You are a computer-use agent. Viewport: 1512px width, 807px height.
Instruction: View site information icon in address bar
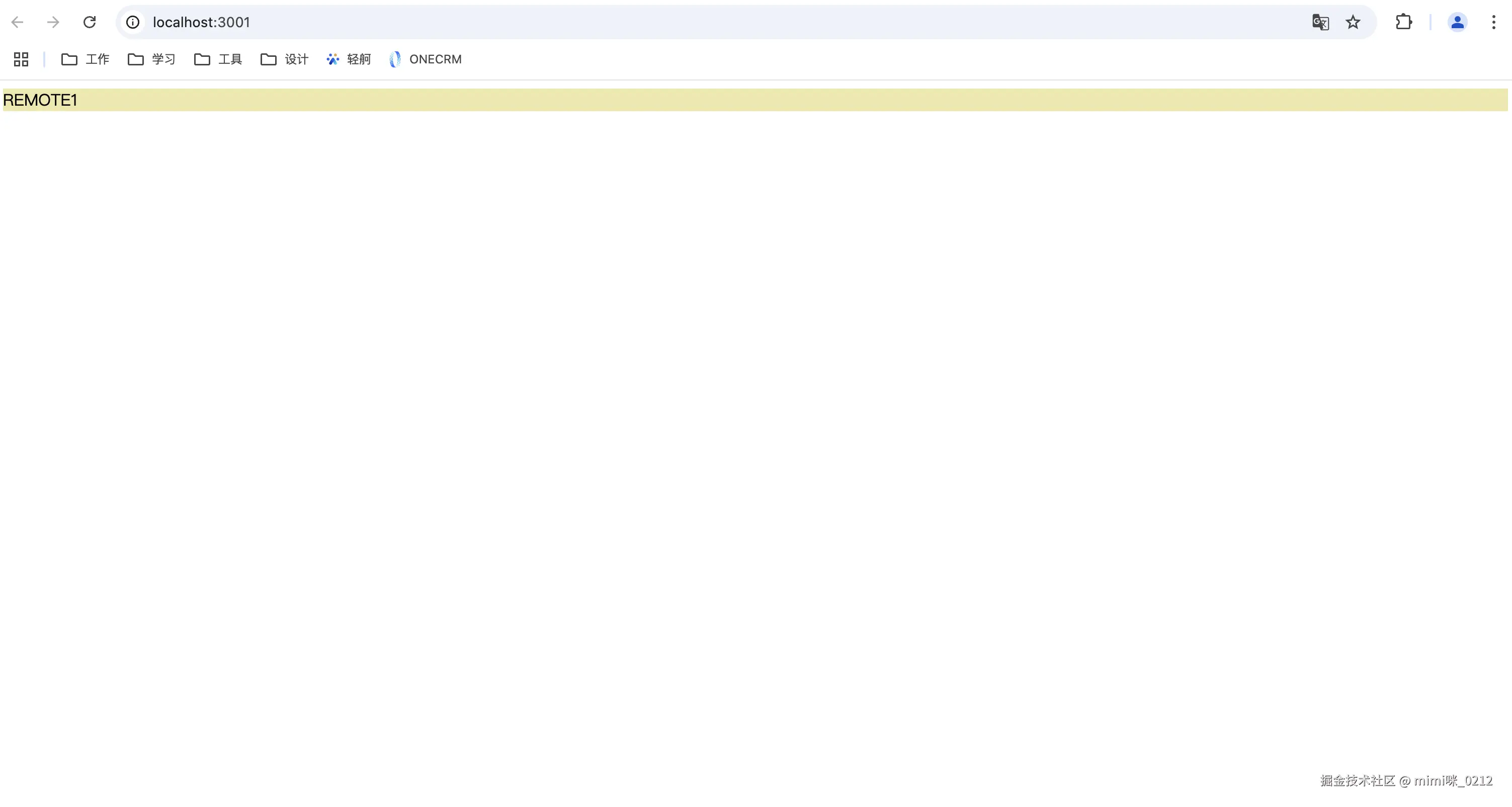point(133,22)
